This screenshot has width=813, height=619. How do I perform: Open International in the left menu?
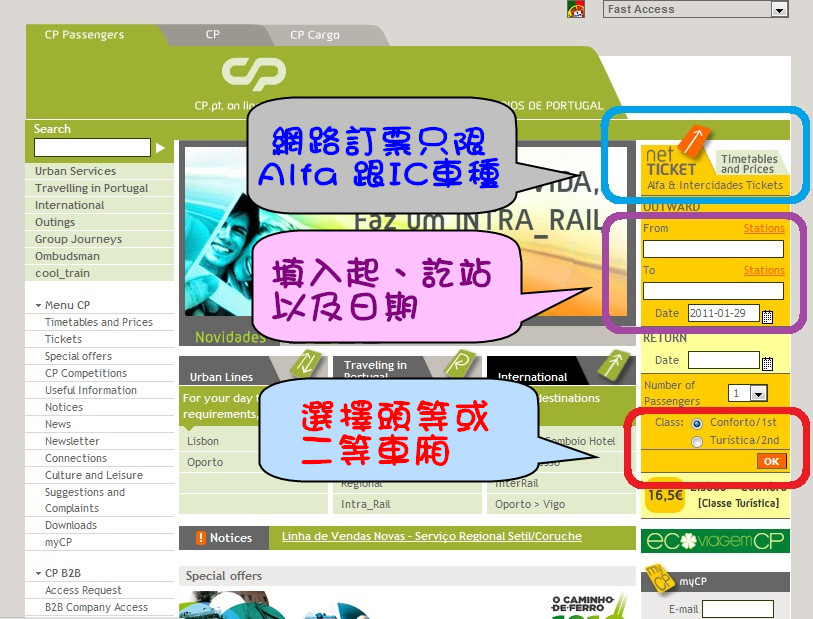pos(69,205)
